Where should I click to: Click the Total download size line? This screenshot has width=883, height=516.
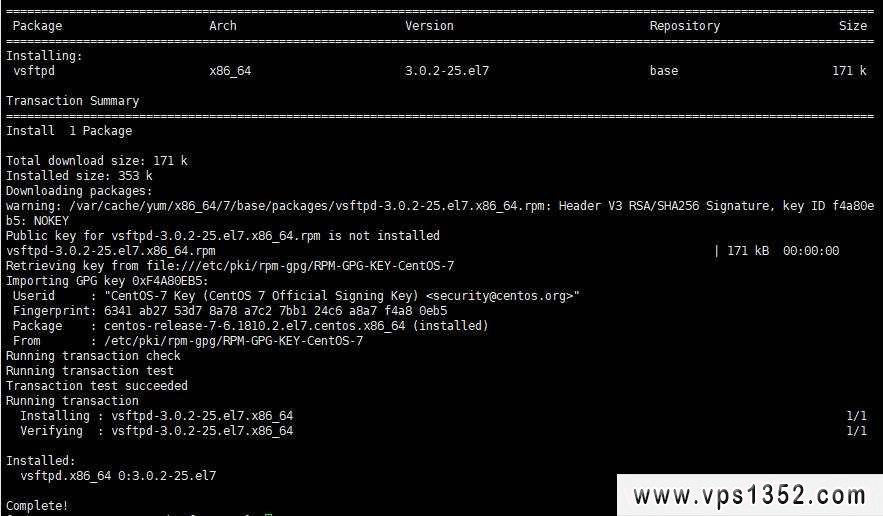[97, 161]
